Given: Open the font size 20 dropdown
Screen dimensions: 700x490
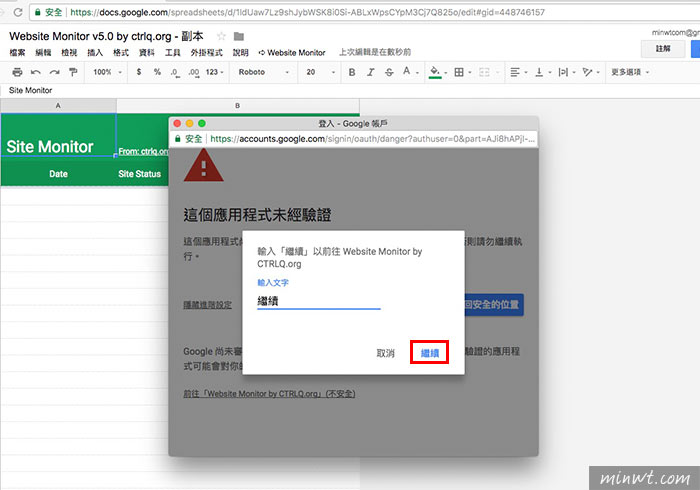Looking at the screenshot, I should (x=321, y=72).
